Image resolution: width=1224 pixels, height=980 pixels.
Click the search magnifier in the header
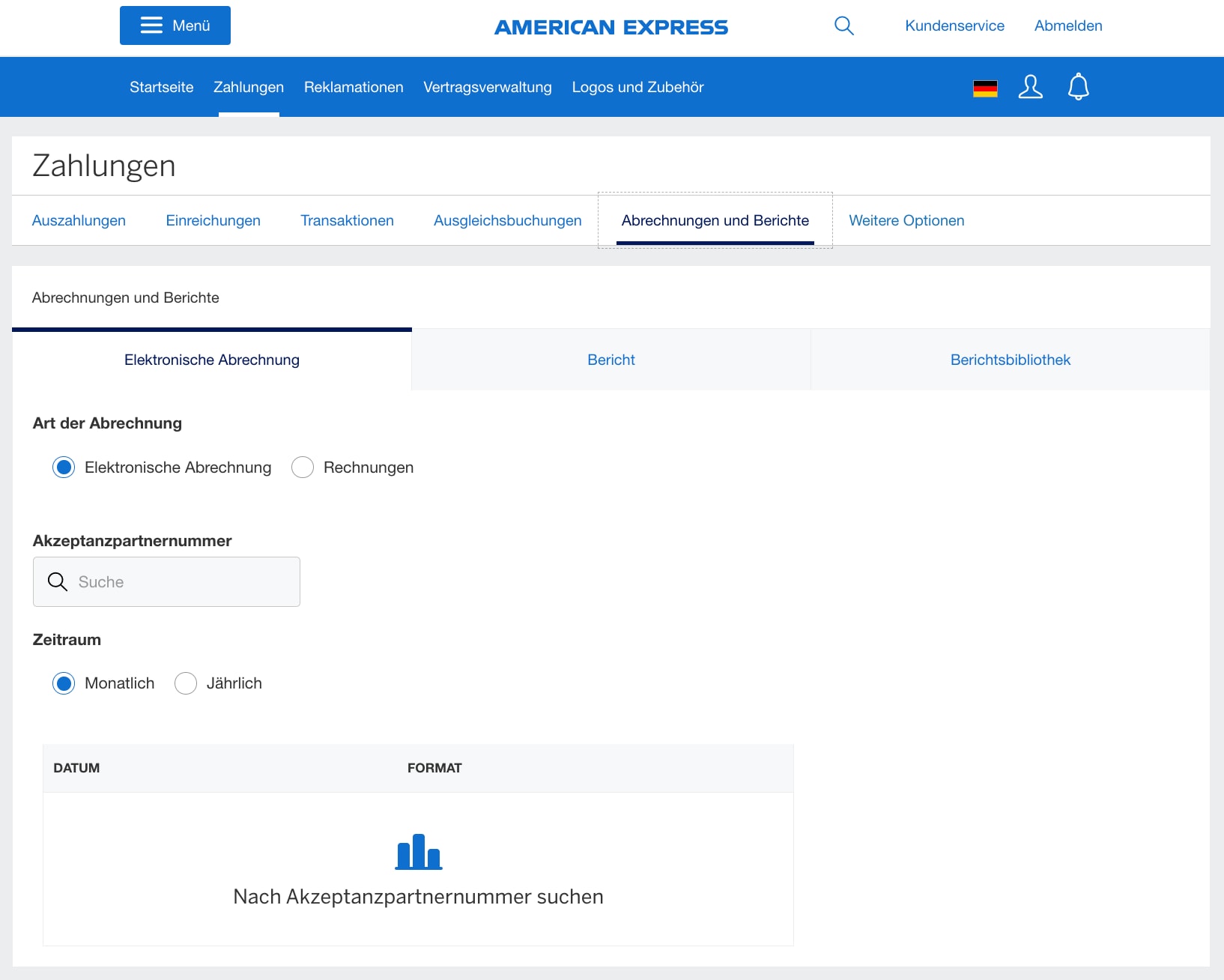point(843,25)
